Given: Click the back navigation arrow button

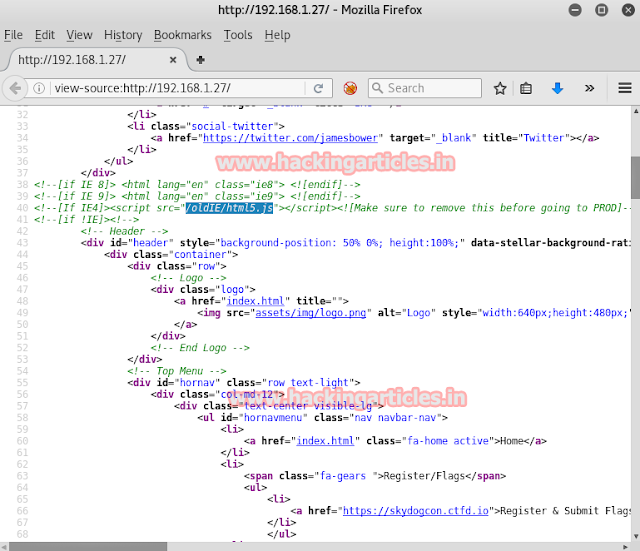Looking at the screenshot, I should (x=15, y=88).
